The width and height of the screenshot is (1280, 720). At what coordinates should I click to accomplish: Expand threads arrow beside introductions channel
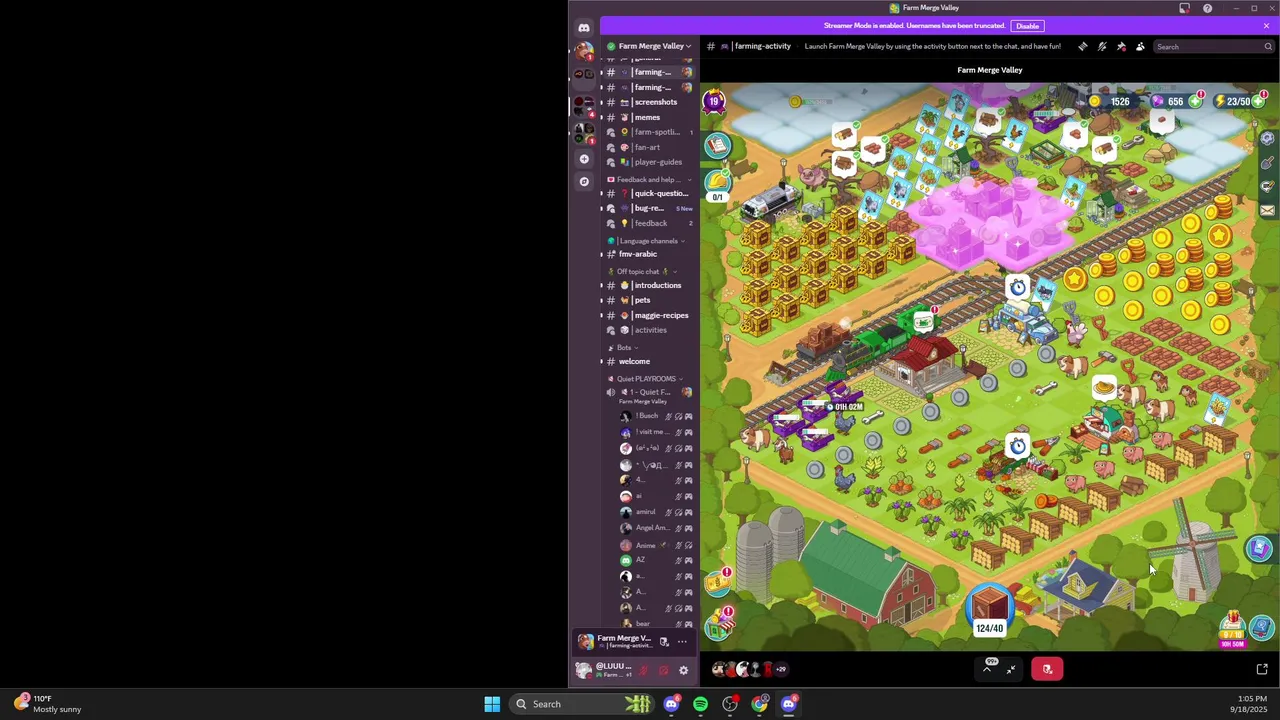point(602,285)
